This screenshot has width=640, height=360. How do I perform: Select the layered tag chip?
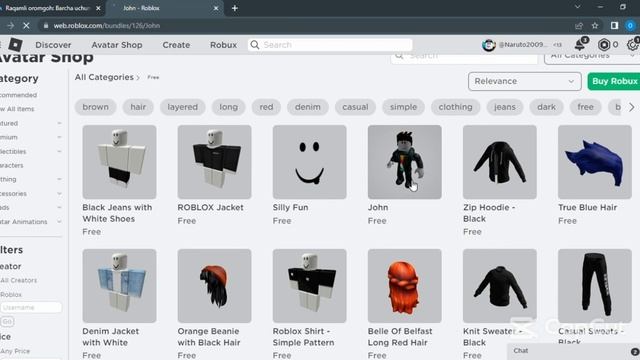(x=182, y=107)
